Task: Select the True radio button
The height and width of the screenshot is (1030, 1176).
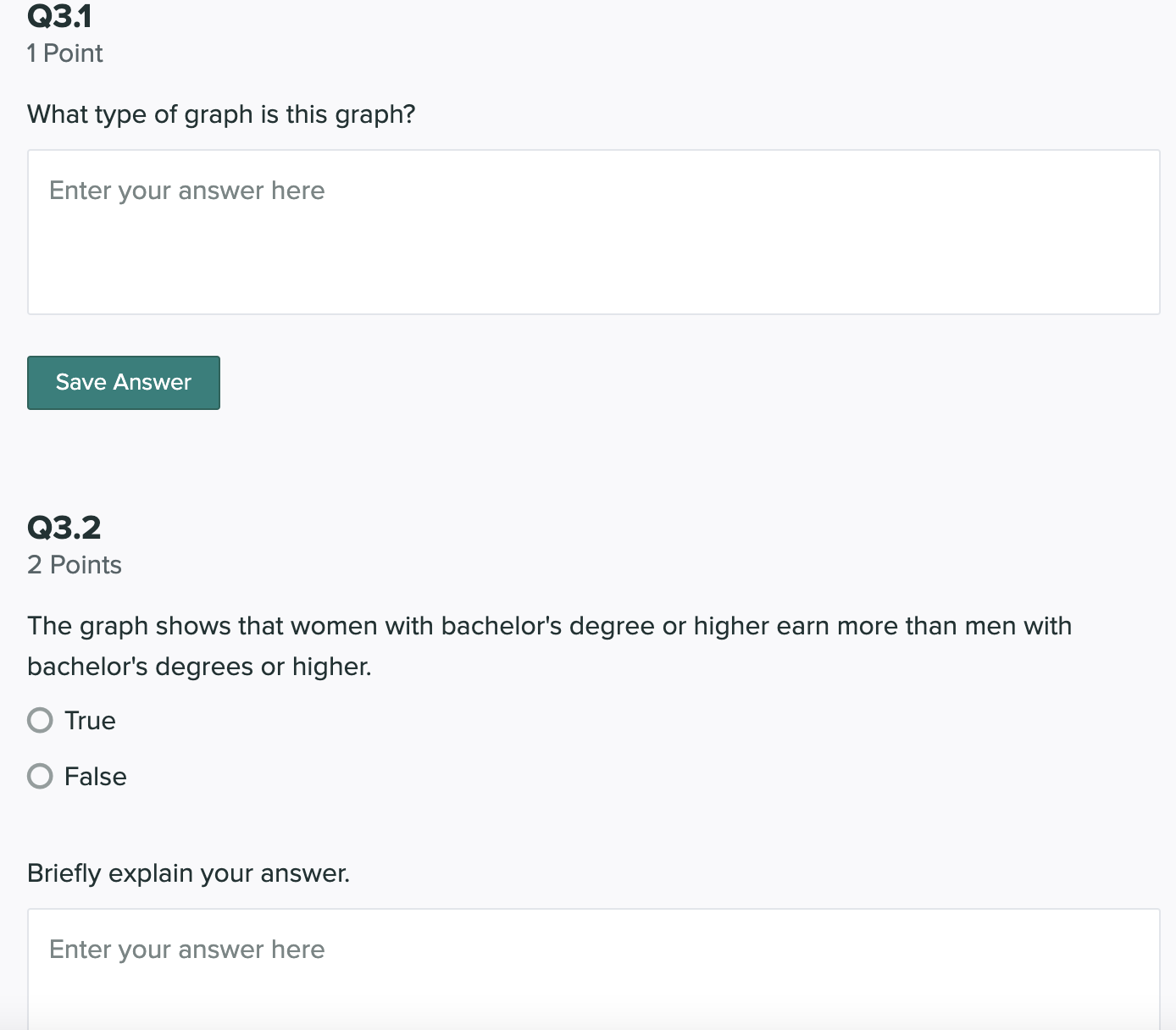Action: pyautogui.click(x=39, y=720)
